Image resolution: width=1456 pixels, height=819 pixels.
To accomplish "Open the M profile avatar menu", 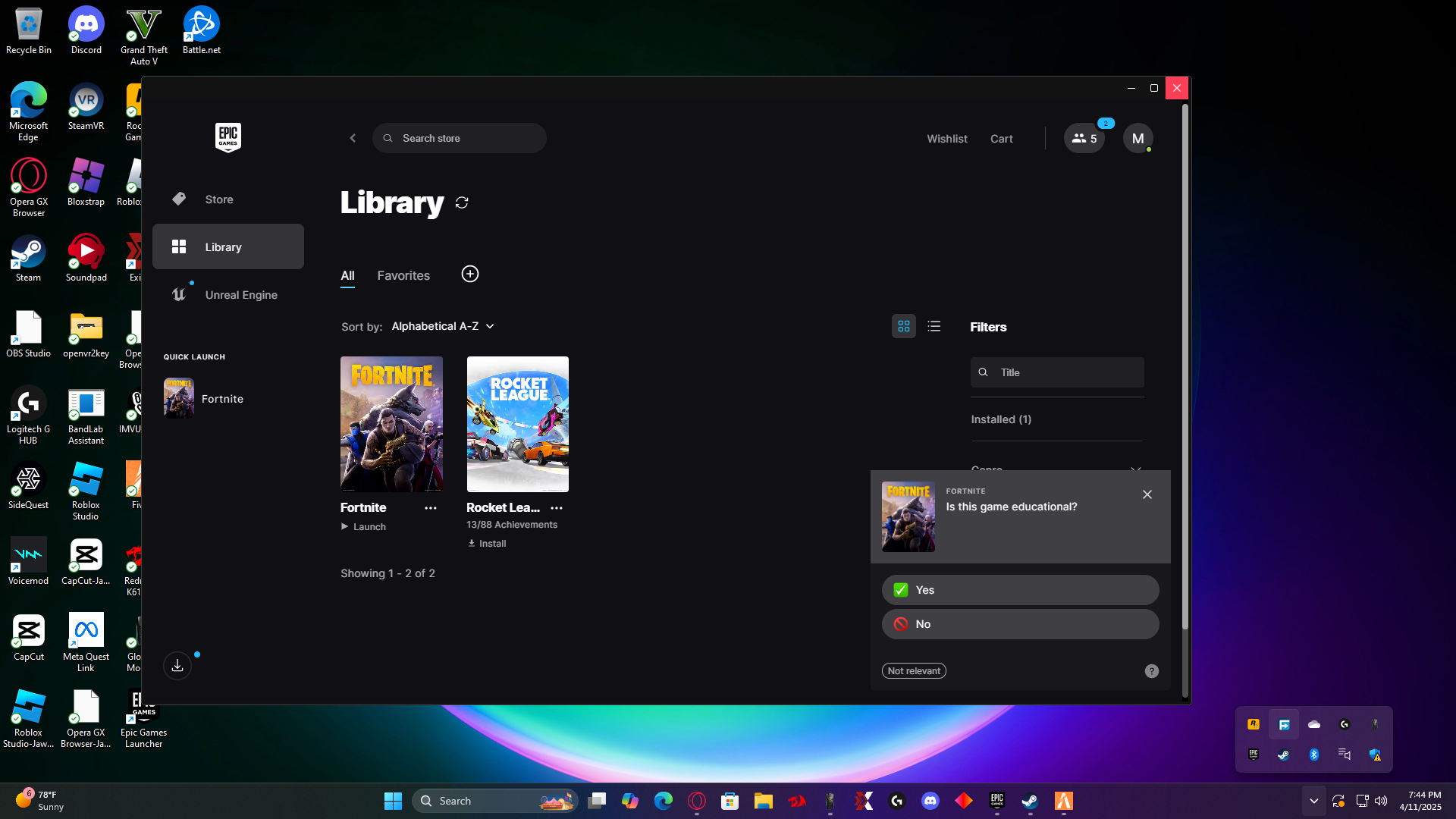I will point(1138,138).
